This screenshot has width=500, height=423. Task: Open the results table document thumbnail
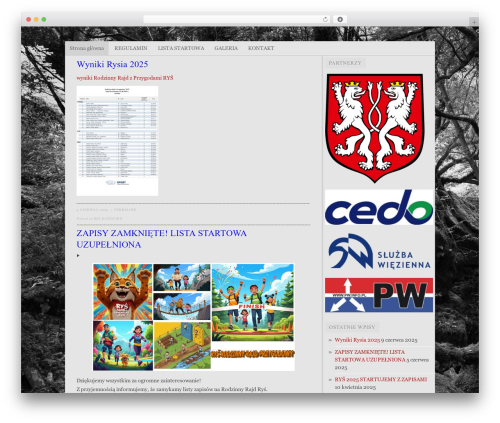(117, 141)
